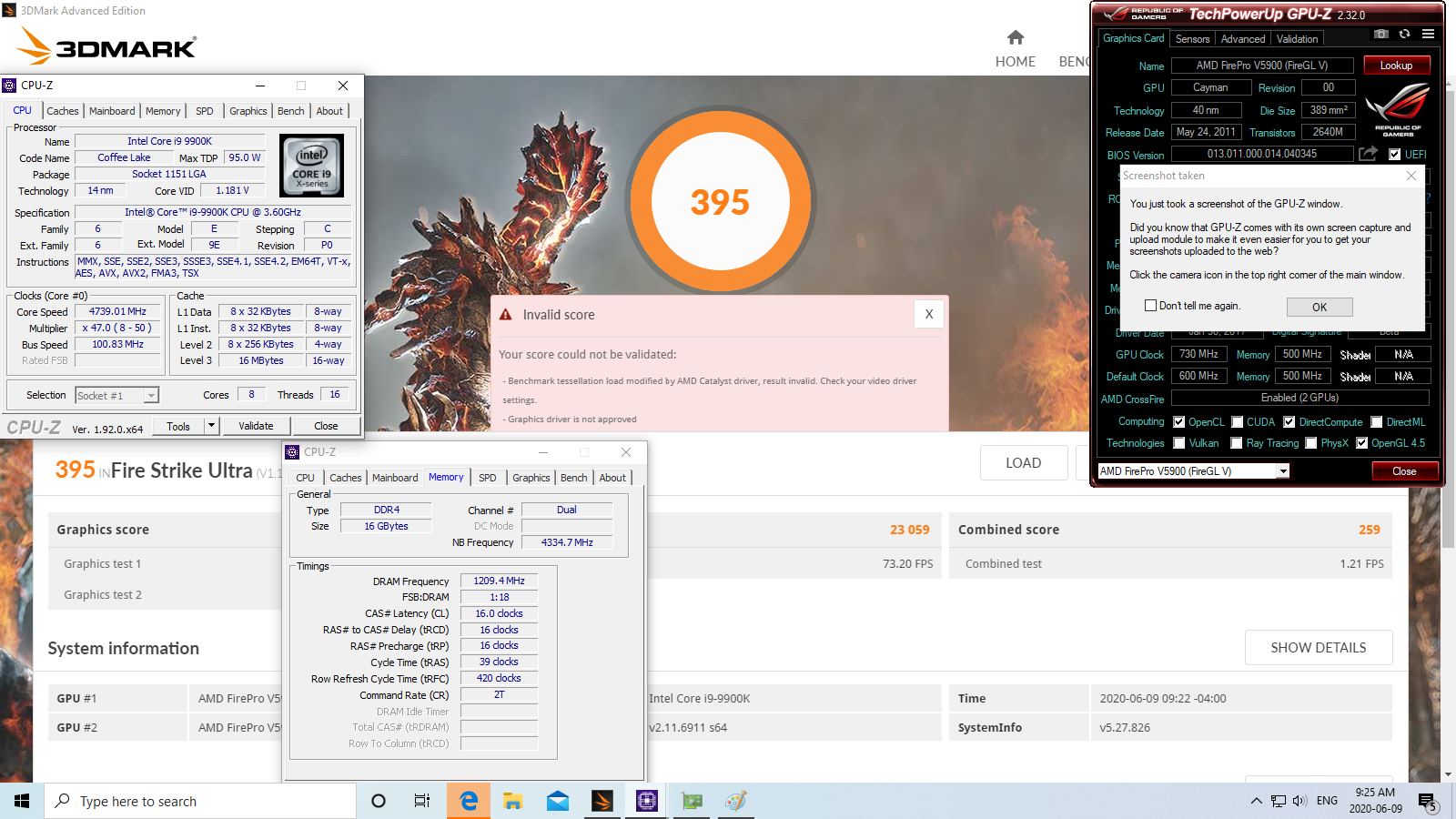Viewport: 1456px width, 819px height.
Task: Open the Socket #1 selection dropdown
Action: [151, 396]
